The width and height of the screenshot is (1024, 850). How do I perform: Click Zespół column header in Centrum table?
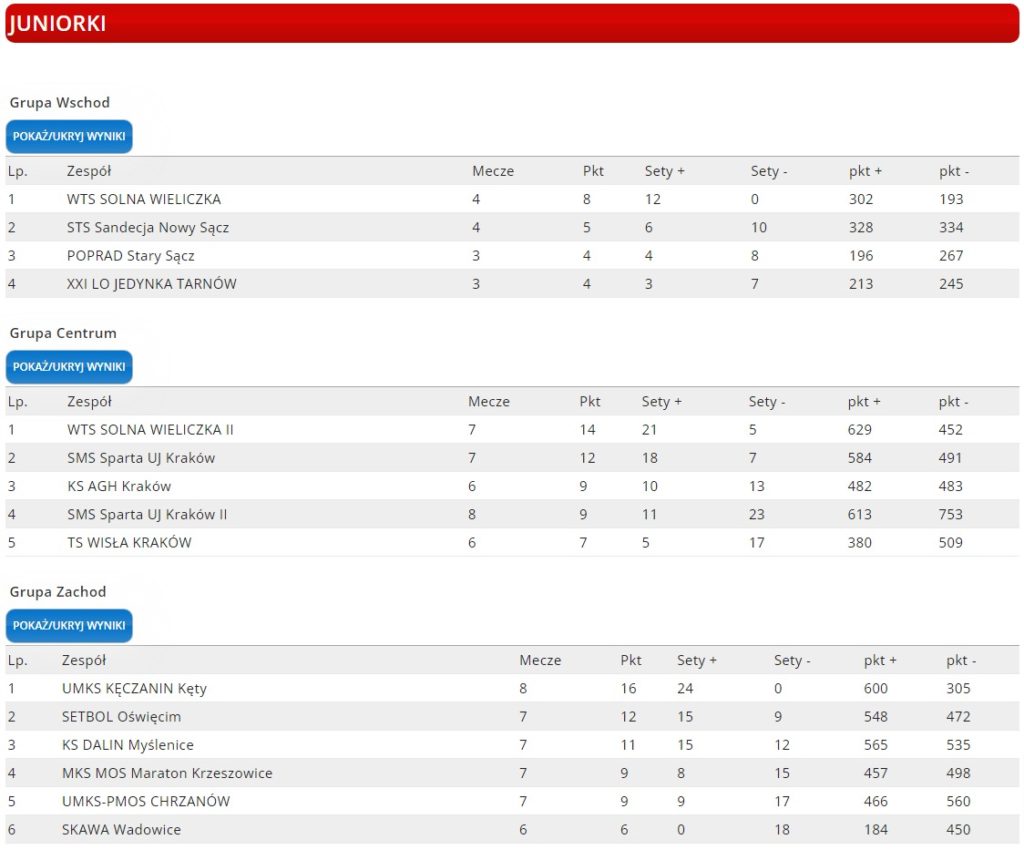pos(89,401)
